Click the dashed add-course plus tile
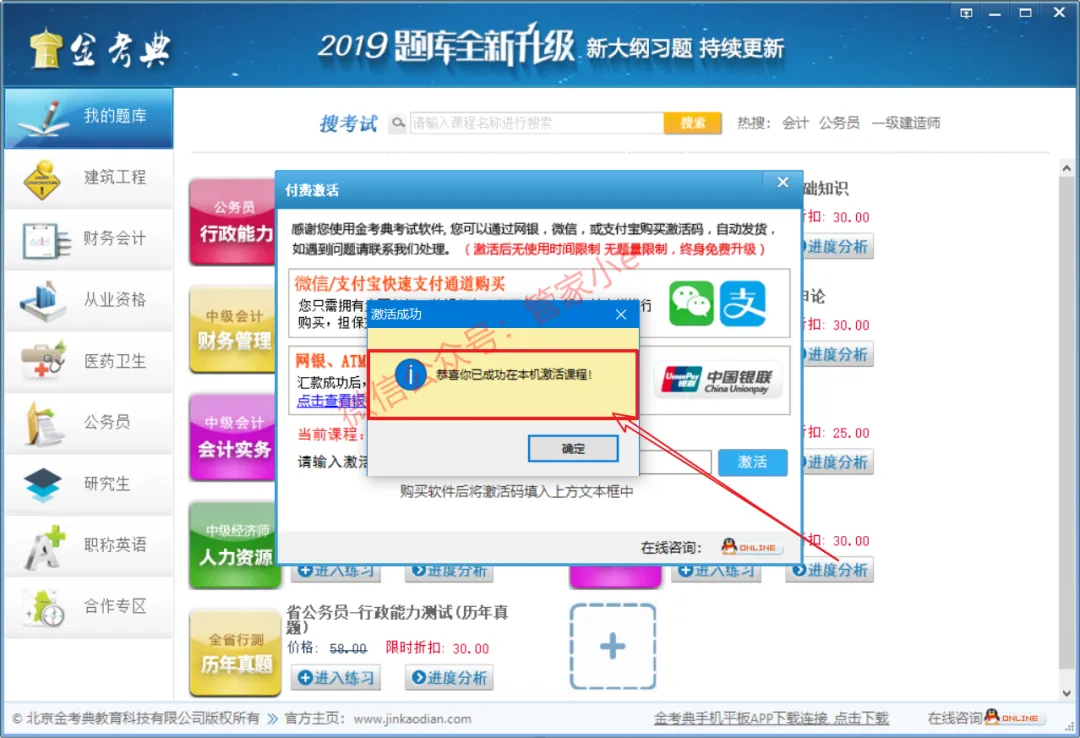1080x738 pixels. [x=612, y=646]
